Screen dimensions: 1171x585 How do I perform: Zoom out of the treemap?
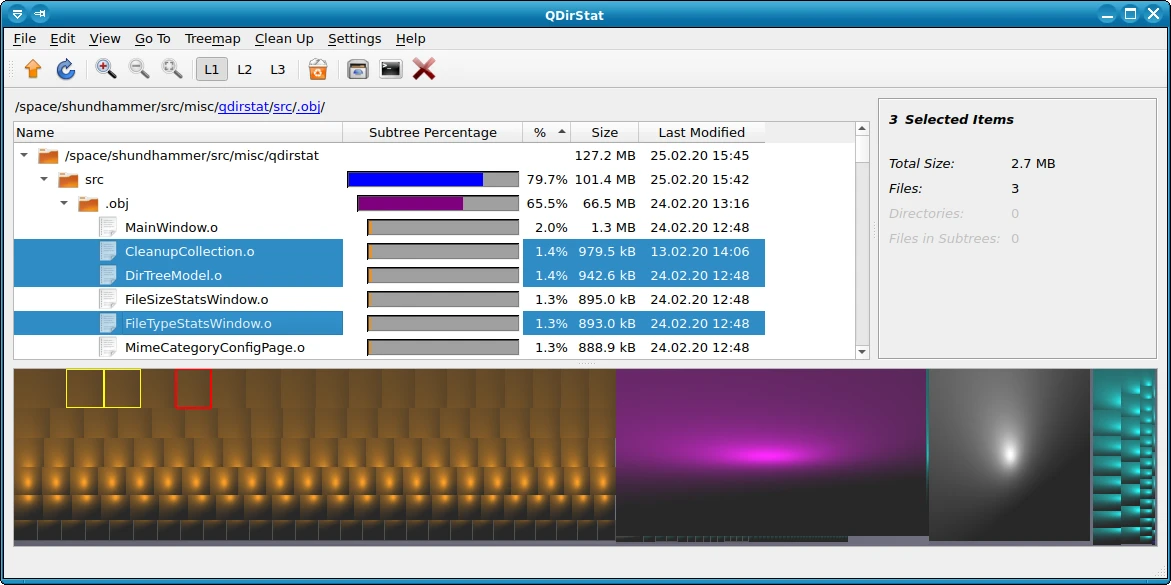pos(137,69)
